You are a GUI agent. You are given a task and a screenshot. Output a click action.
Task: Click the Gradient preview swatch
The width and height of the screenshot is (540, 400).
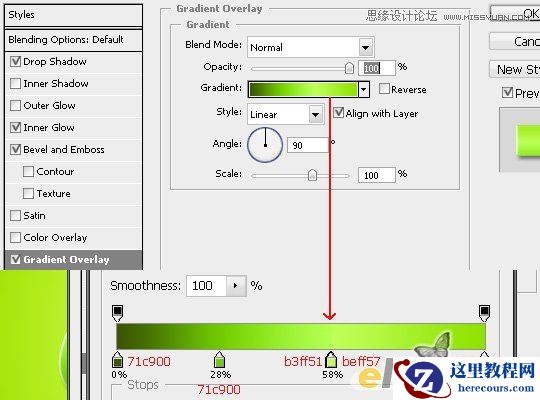pos(303,90)
